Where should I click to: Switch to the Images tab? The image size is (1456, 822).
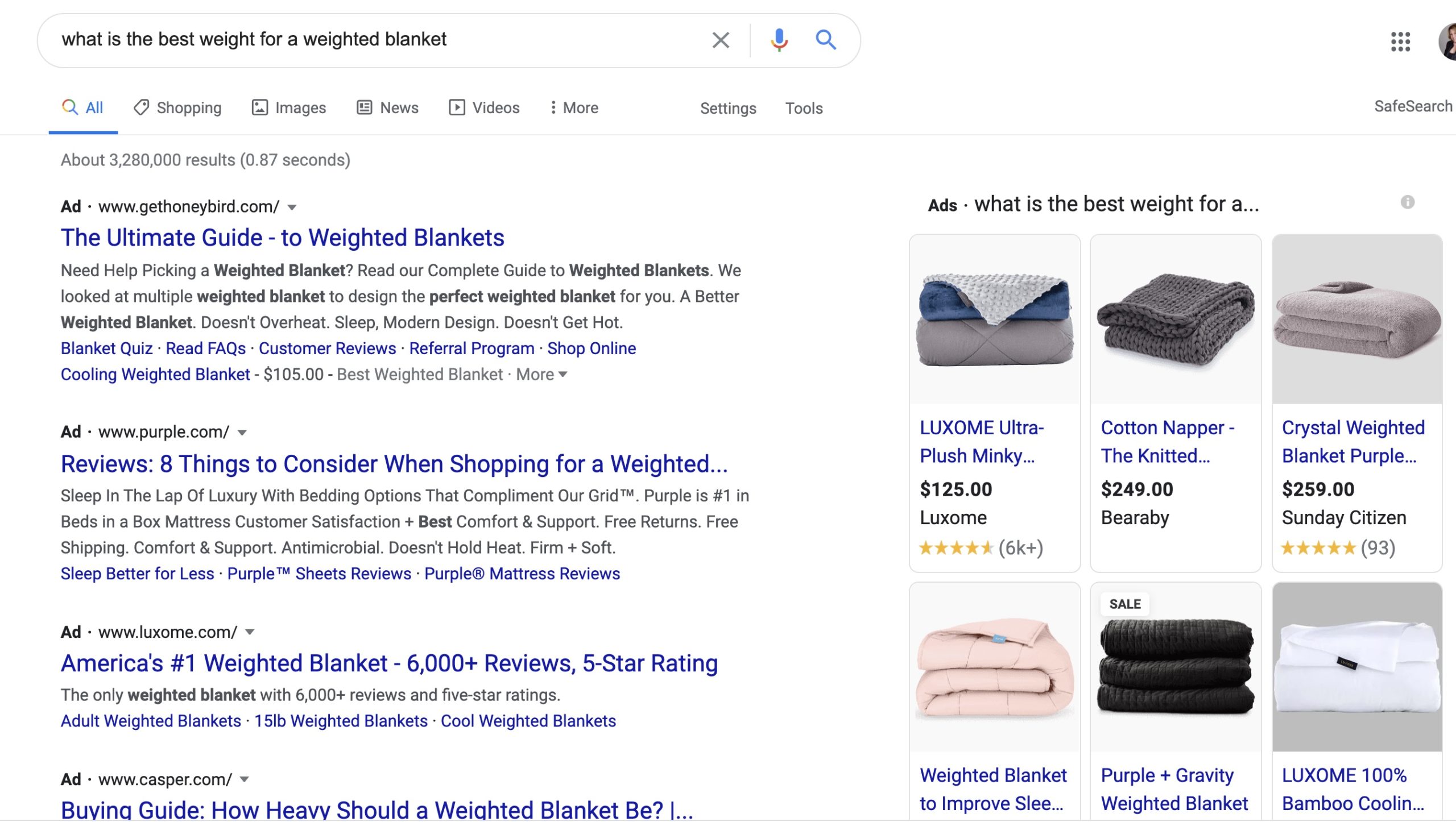point(289,108)
